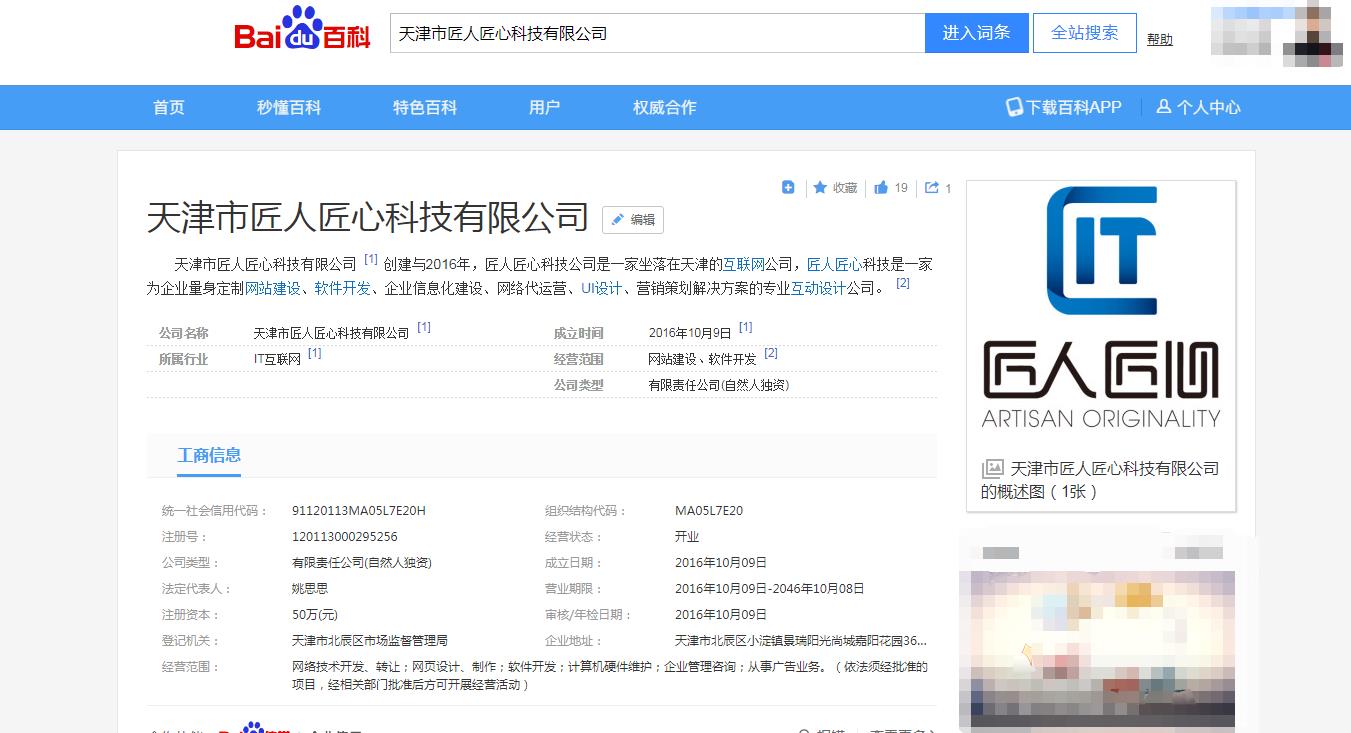
Task: Select 登记机关 value 天津市北辰区市场监督管理局
Action: pos(370,641)
